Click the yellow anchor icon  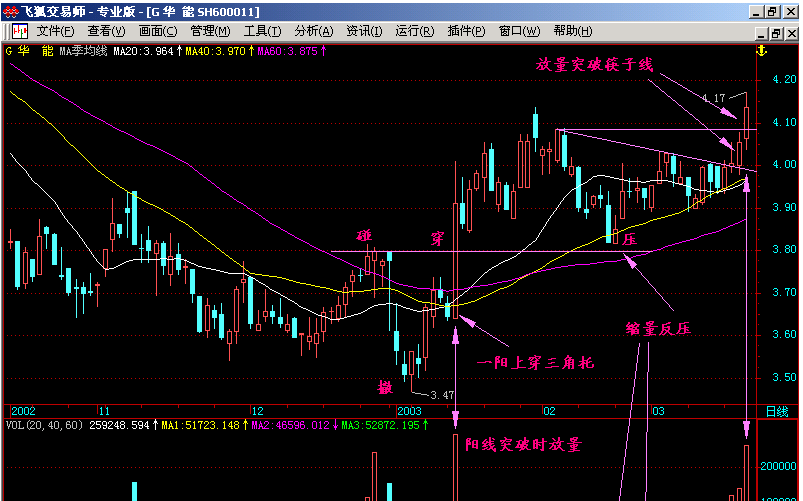click(x=762, y=51)
